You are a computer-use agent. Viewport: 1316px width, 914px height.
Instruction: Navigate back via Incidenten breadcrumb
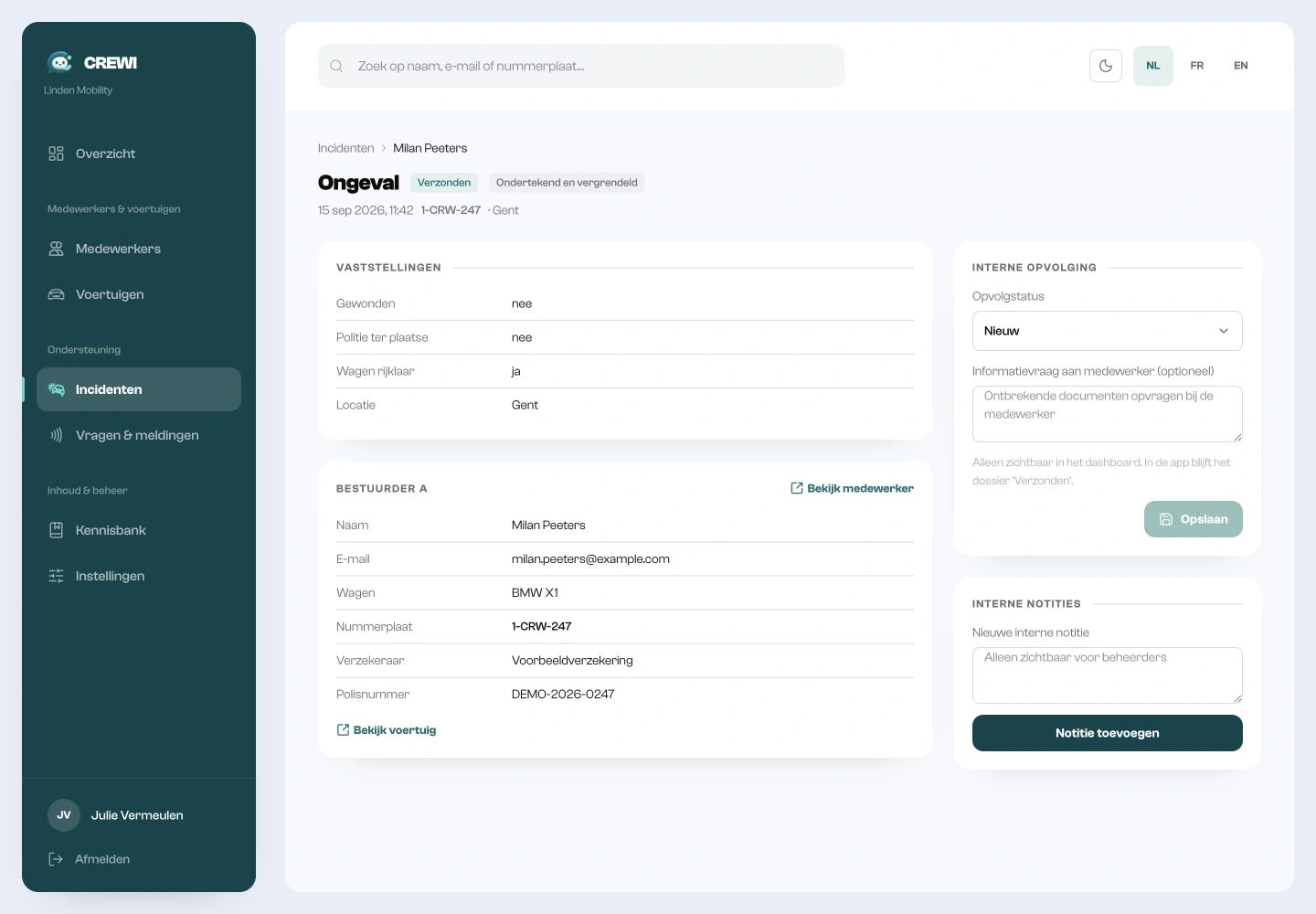click(346, 148)
